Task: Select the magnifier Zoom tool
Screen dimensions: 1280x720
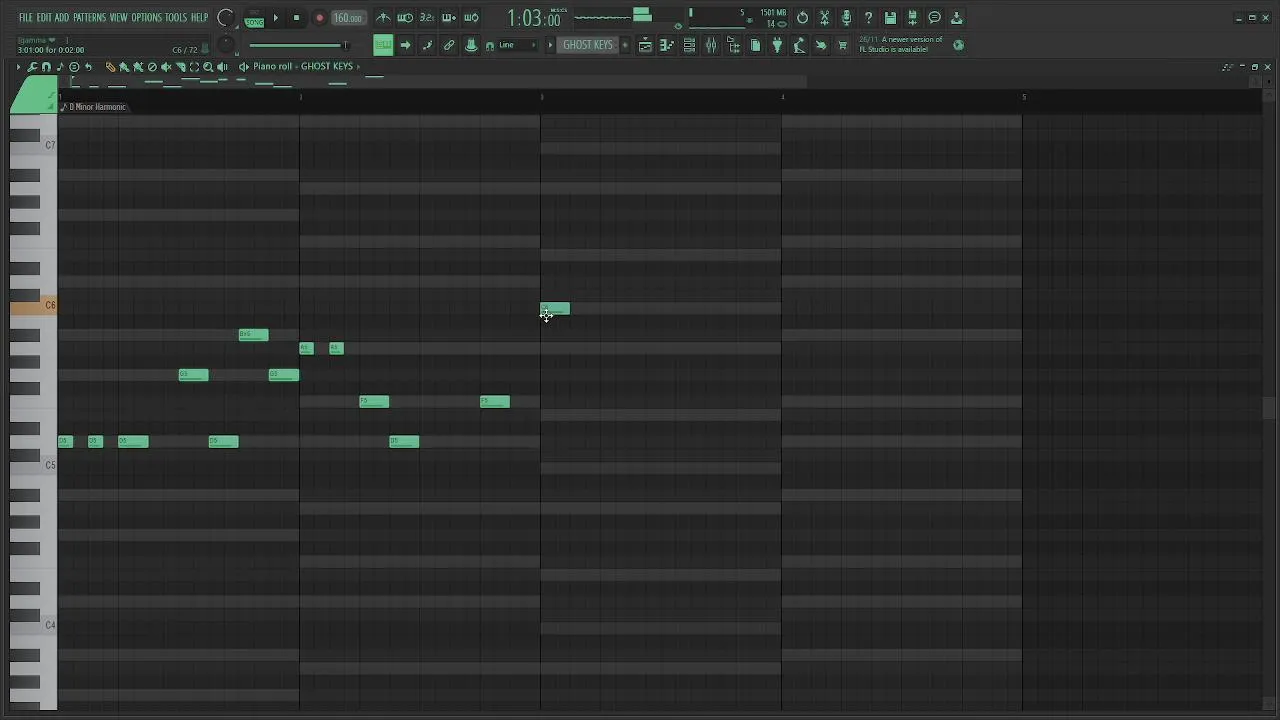Action: [208, 67]
